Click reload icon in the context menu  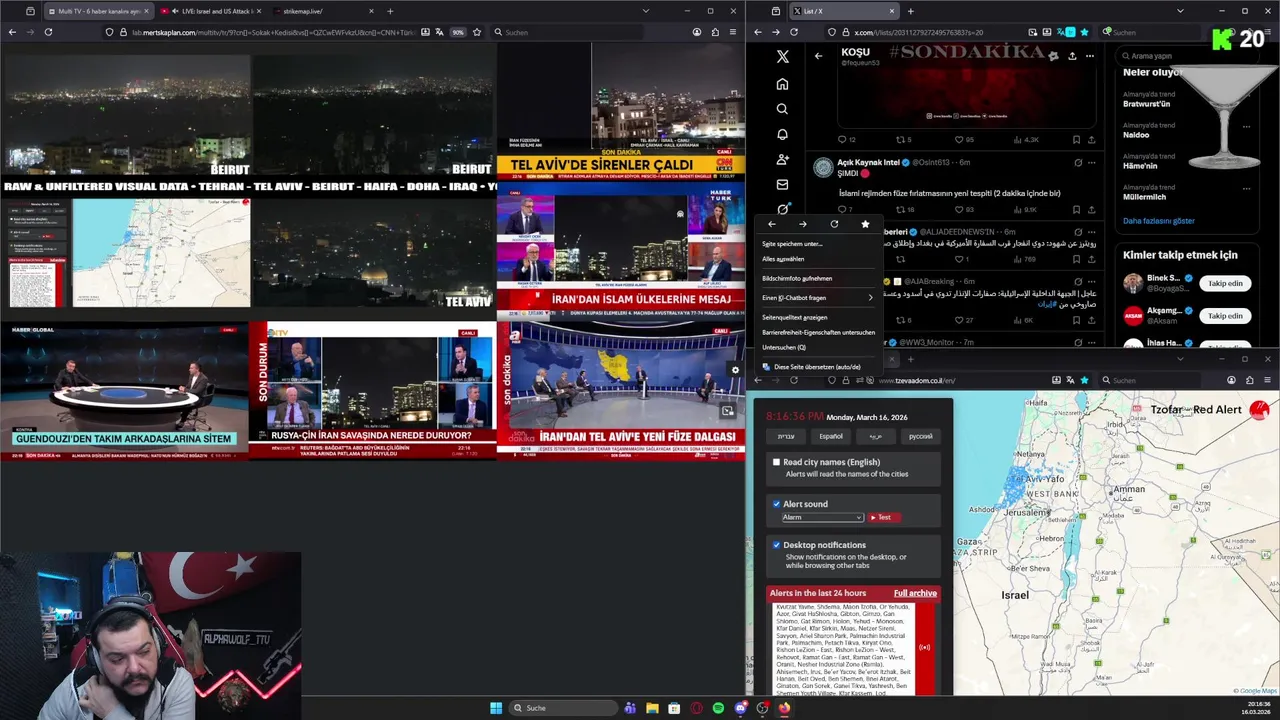click(x=834, y=224)
